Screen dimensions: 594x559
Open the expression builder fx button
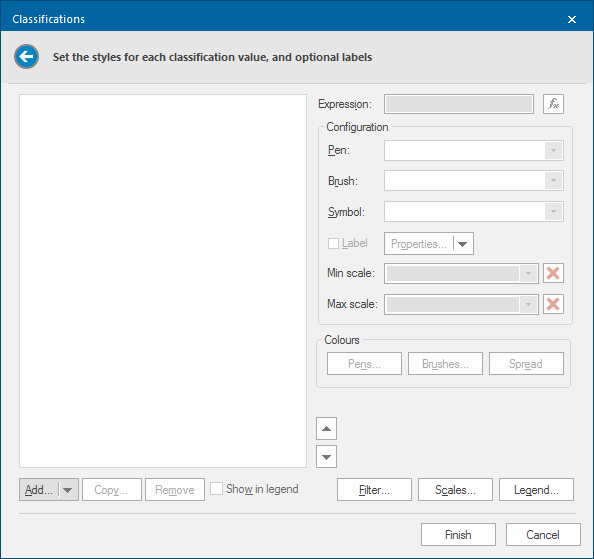[x=553, y=104]
